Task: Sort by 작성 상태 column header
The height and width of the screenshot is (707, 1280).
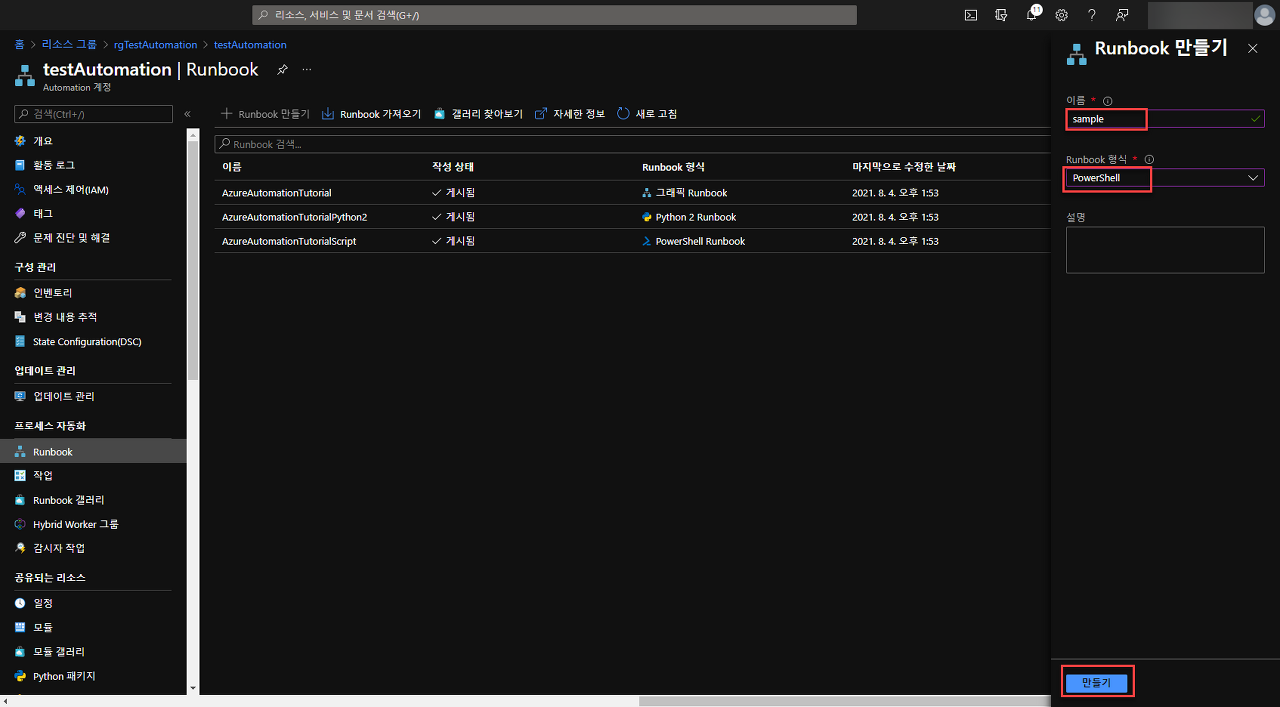Action: click(453, 167)
